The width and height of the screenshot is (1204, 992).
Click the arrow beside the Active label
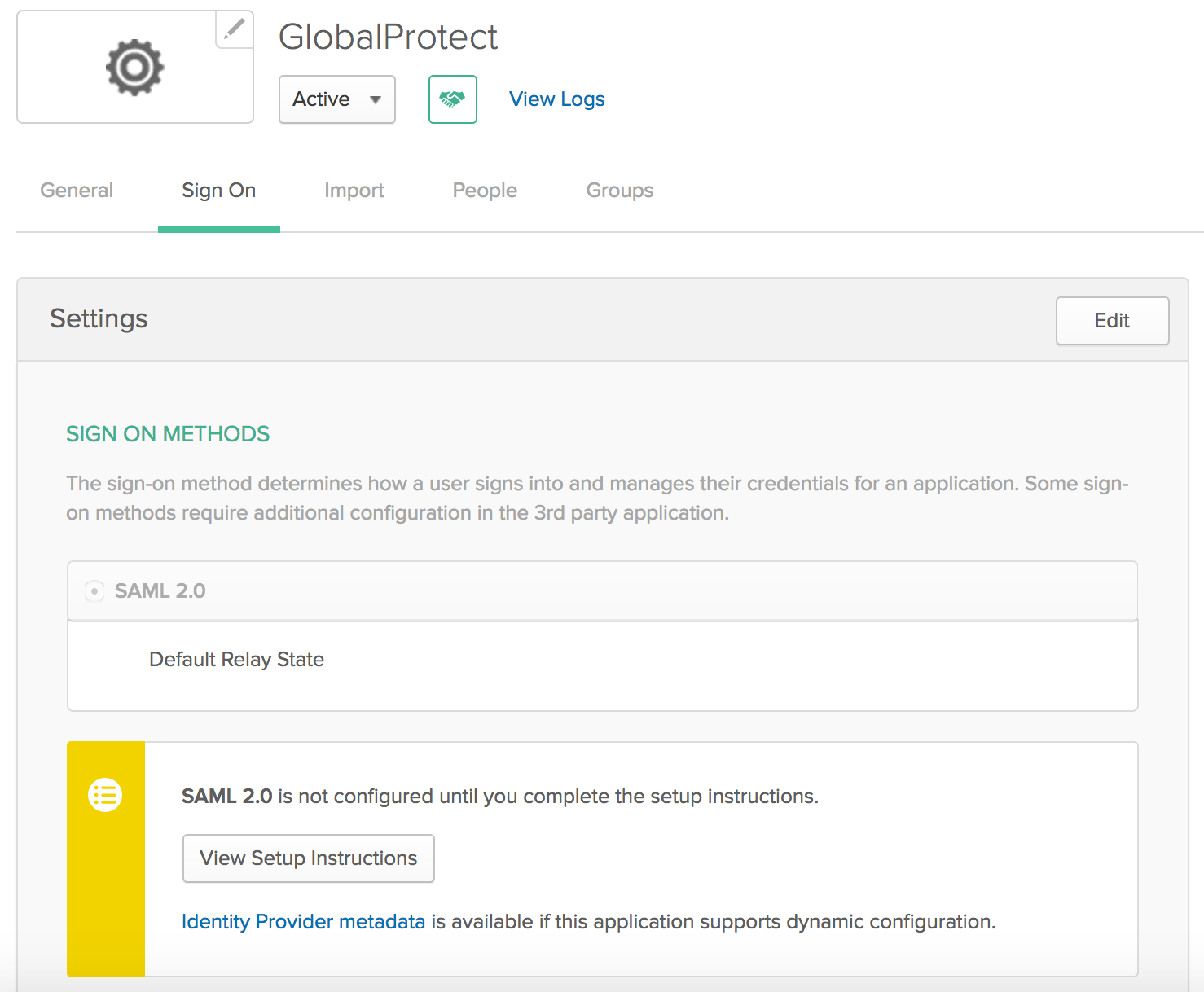376,99
